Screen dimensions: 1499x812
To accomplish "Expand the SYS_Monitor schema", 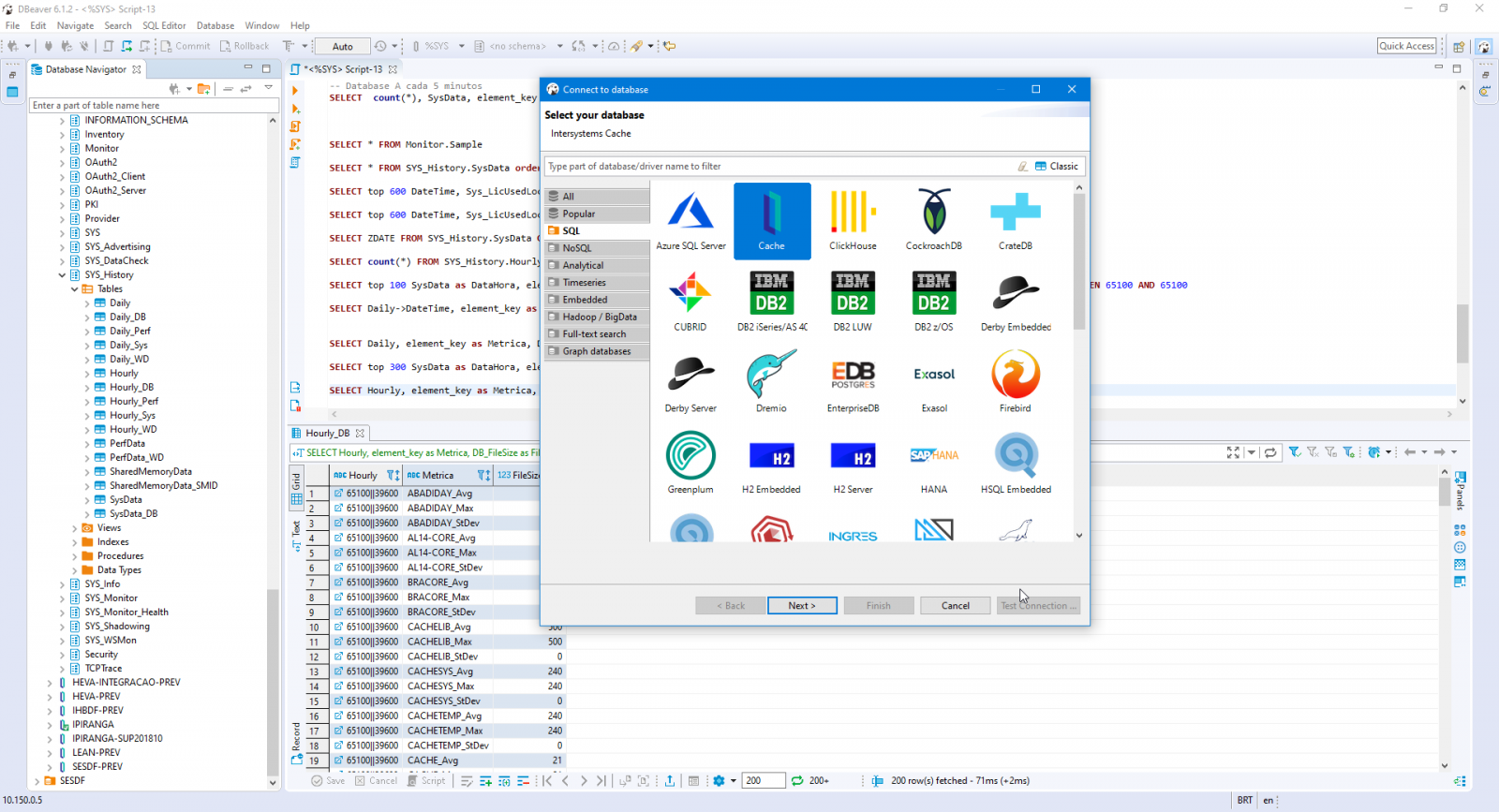I will (63, 598).
